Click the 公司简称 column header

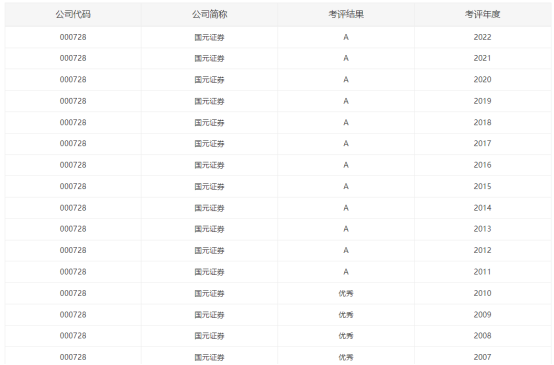pos(210,14)
